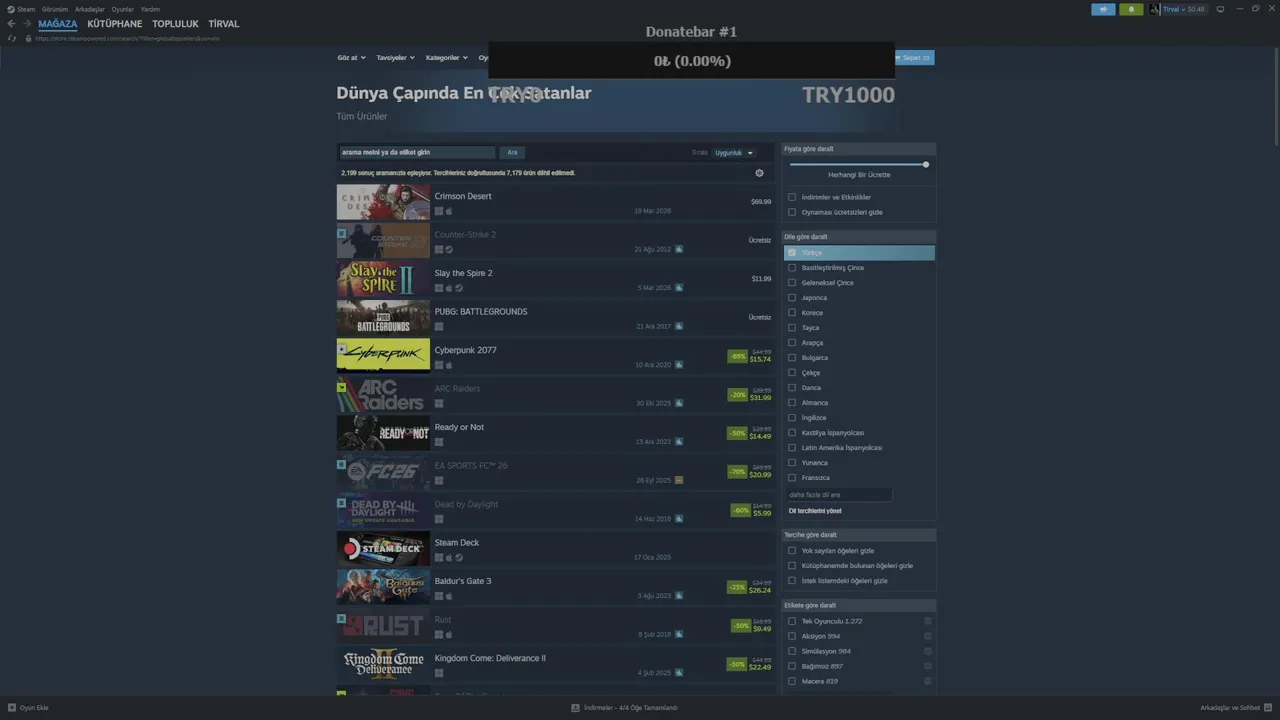Click the price range slider track
The image size is (1280, 720).
pyautogui.click(x=858, y=164)
